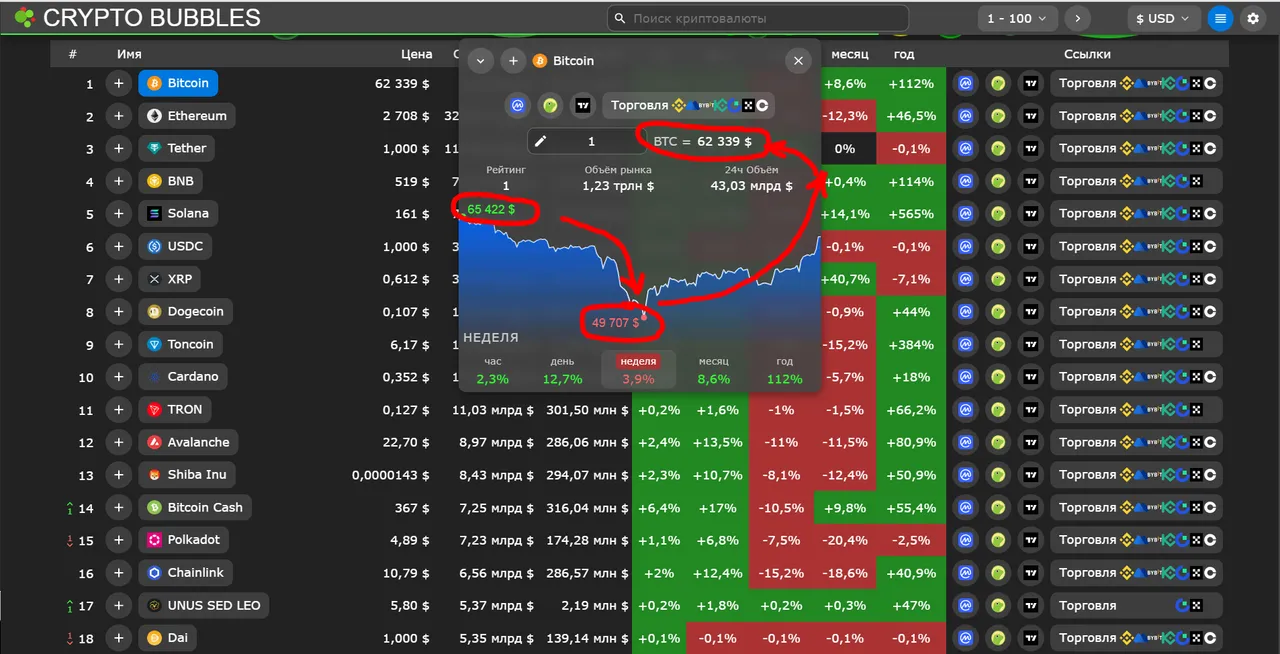Open CoinGecko icon in Toncoin row
The height and width of the screenshot is (654, 1280).
coord(998,344)
